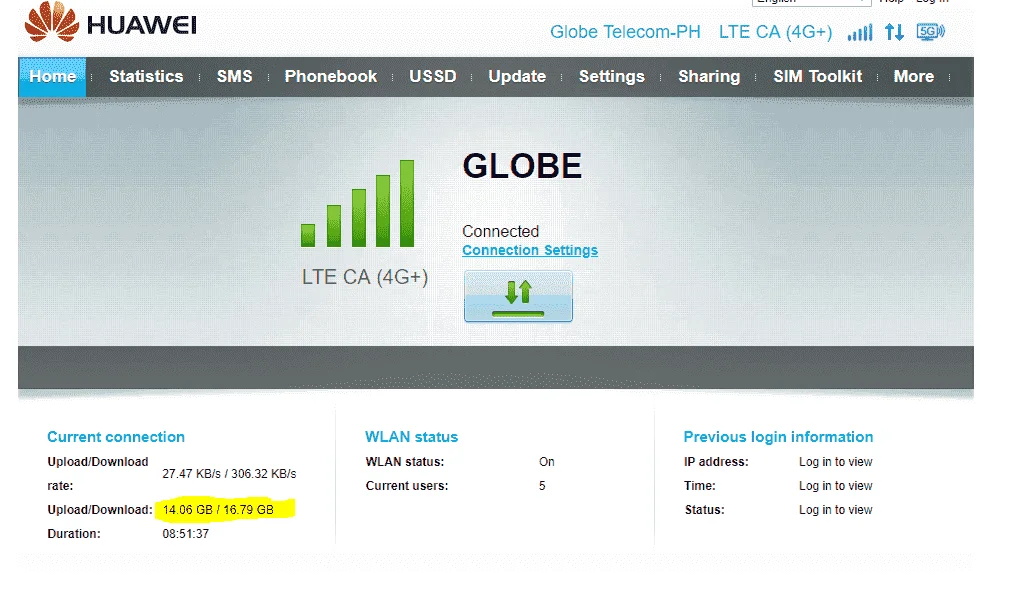1024x595 pixels.
Task: Click the large green signal bars graphic
Action: point(357,203)
